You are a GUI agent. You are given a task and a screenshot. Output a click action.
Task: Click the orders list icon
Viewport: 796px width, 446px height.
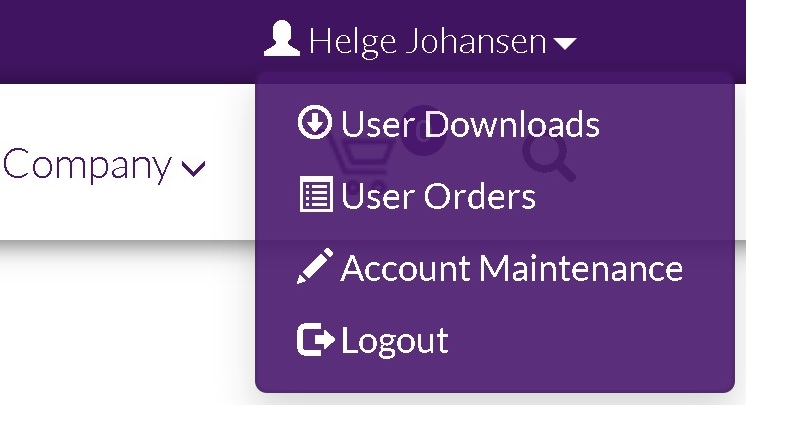pos(316,194)
